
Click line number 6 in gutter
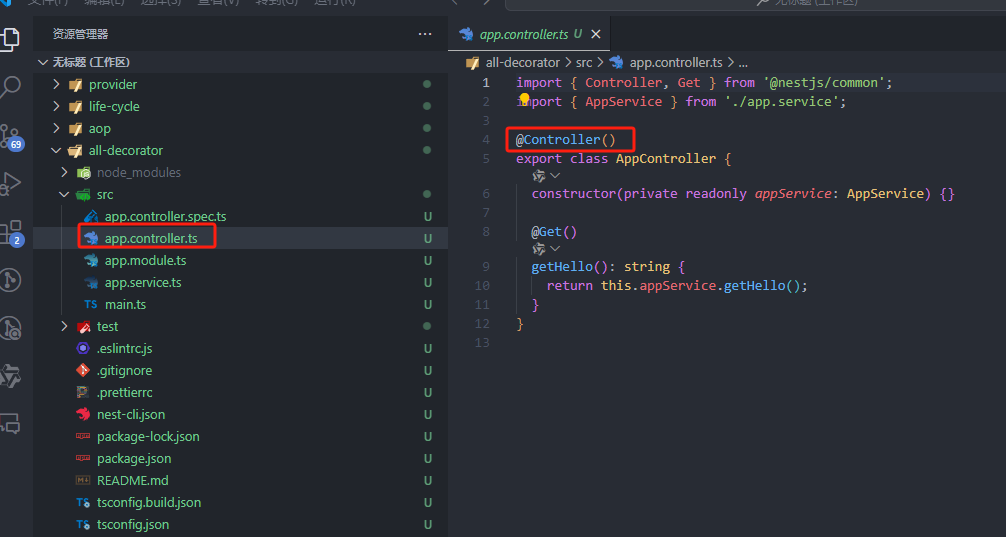(x=485, y=194)
